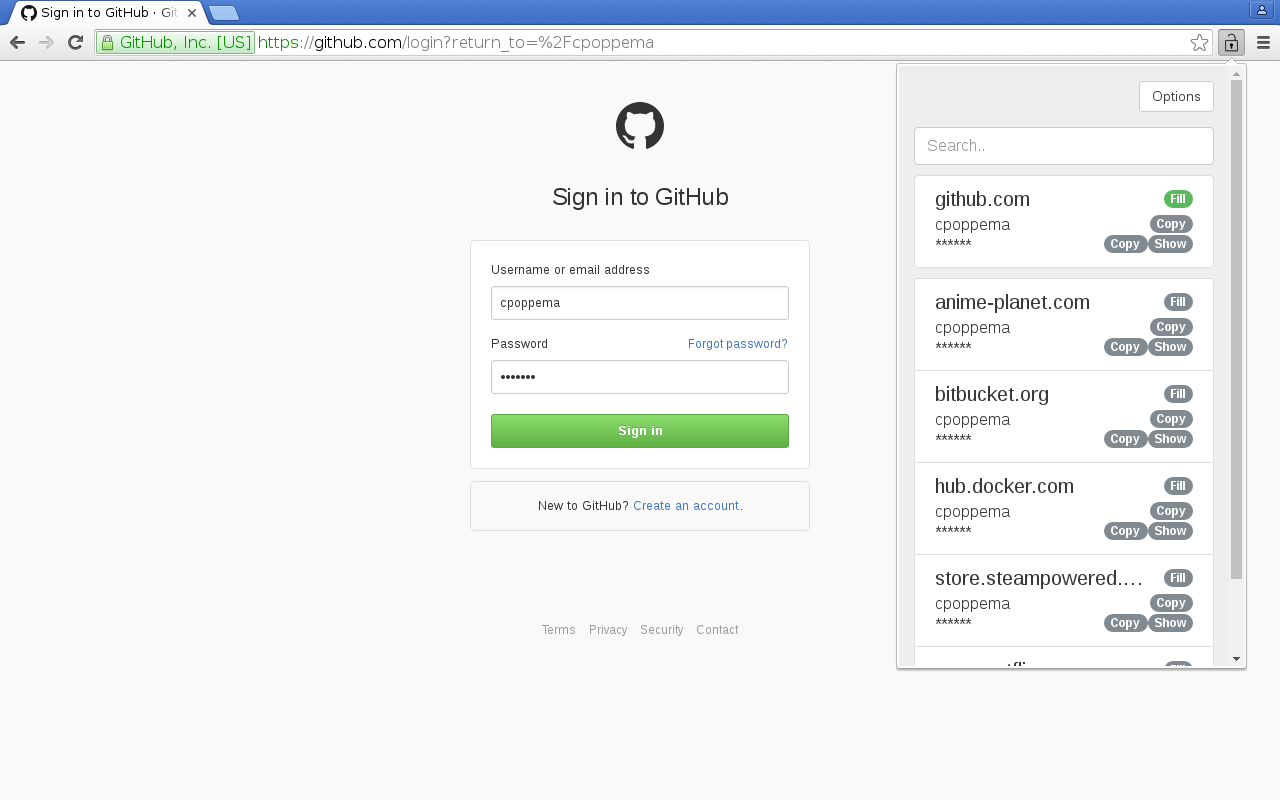Click Forgot password link

click(x=737, y=343)
